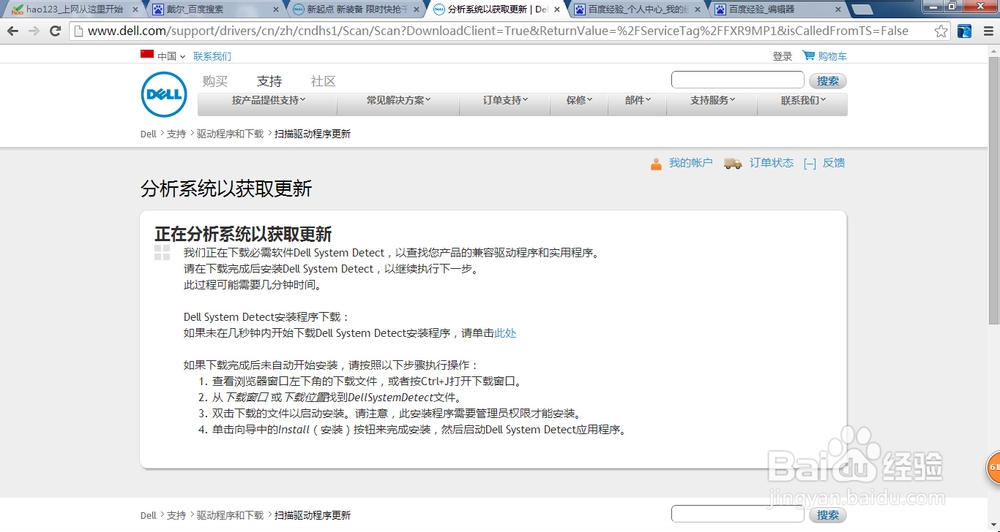Expand the 中国 country dropdown
Image resolution: width=1000 pixels, height=532 pixels.
coord(171,56)
